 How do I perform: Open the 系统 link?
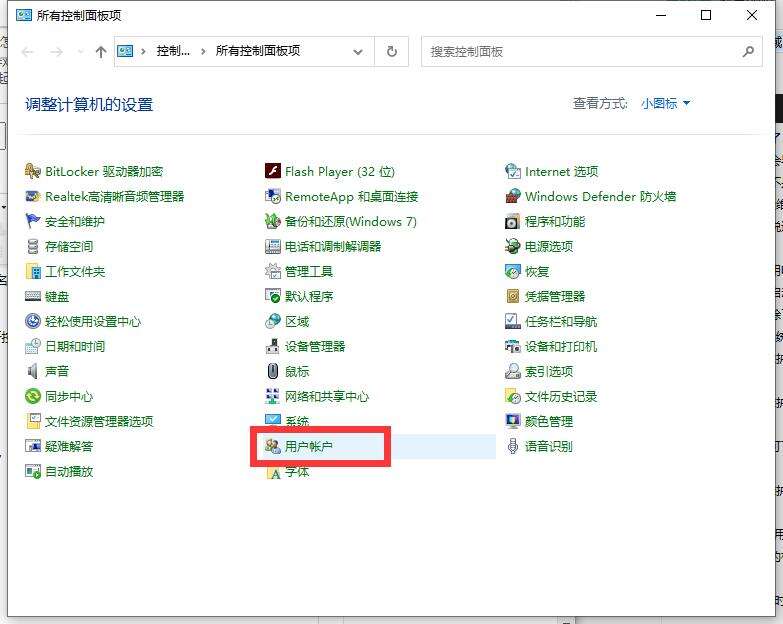297,421
